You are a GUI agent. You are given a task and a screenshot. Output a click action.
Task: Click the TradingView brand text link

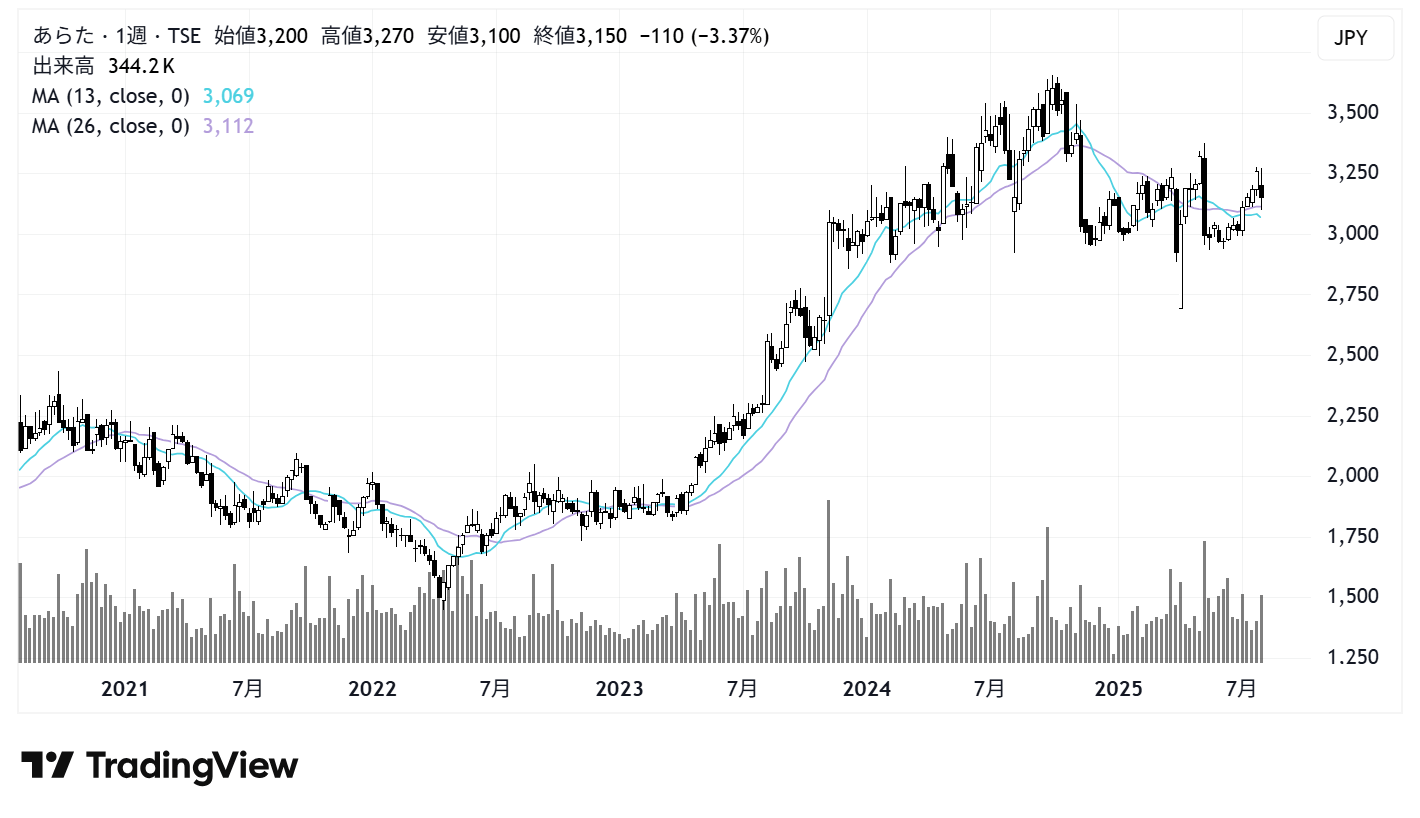(x=192, y=766)
